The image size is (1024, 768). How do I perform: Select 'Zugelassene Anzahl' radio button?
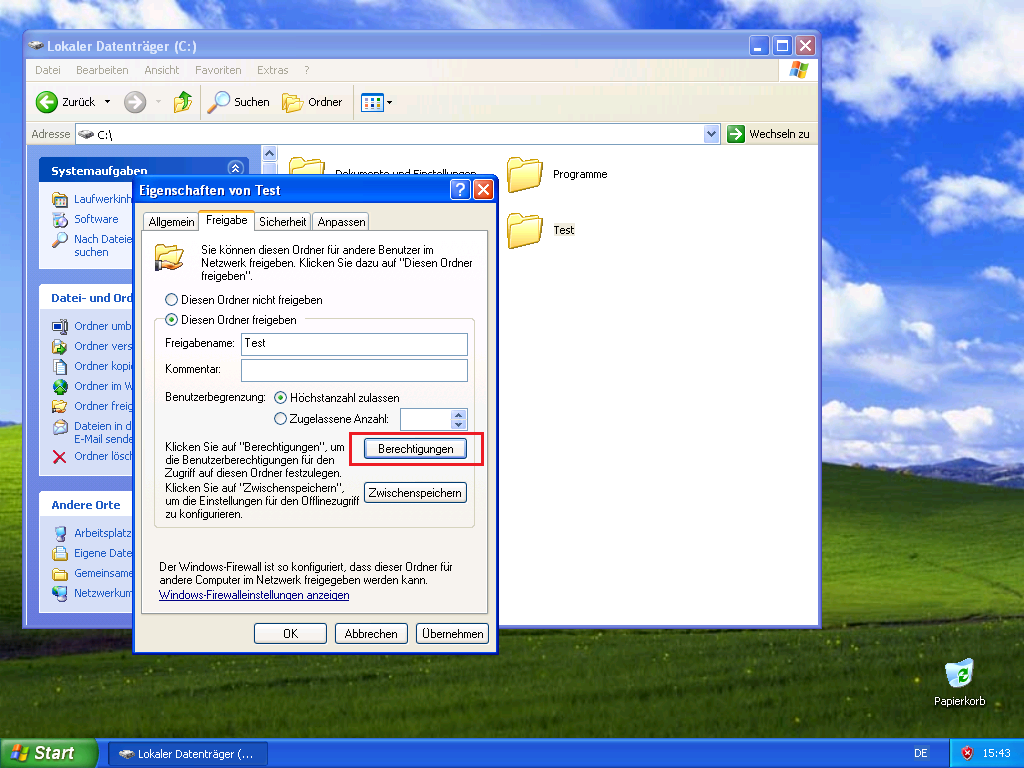[x=280, y=419]
